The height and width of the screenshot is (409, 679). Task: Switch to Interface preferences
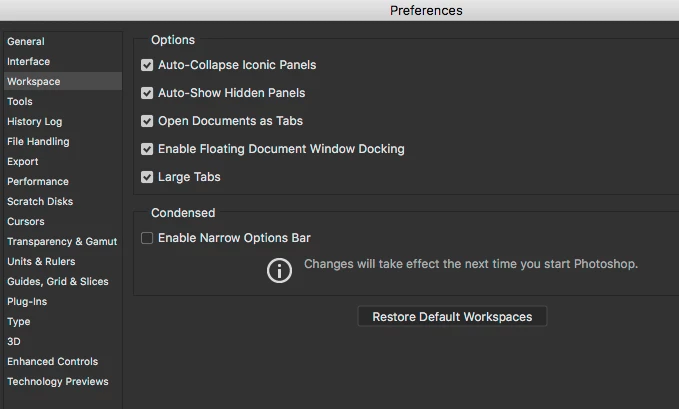coord(28,61)
